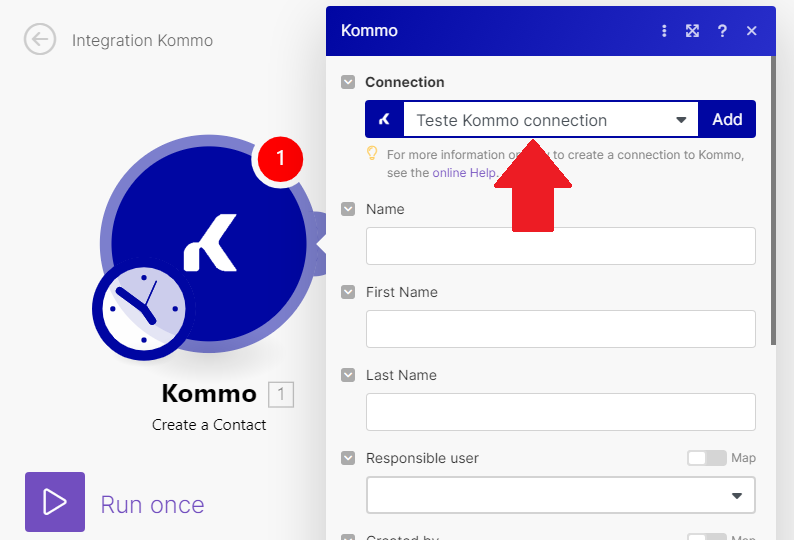Image resolution: width=794 pixels, height=540 pixels.
Task: Collapse the Responsible user field chevron
Action: point(348,458)
